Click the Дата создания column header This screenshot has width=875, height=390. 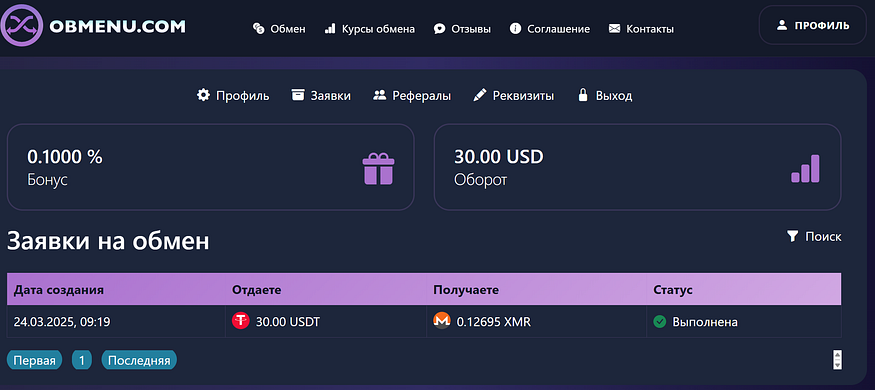click(59, 290)
